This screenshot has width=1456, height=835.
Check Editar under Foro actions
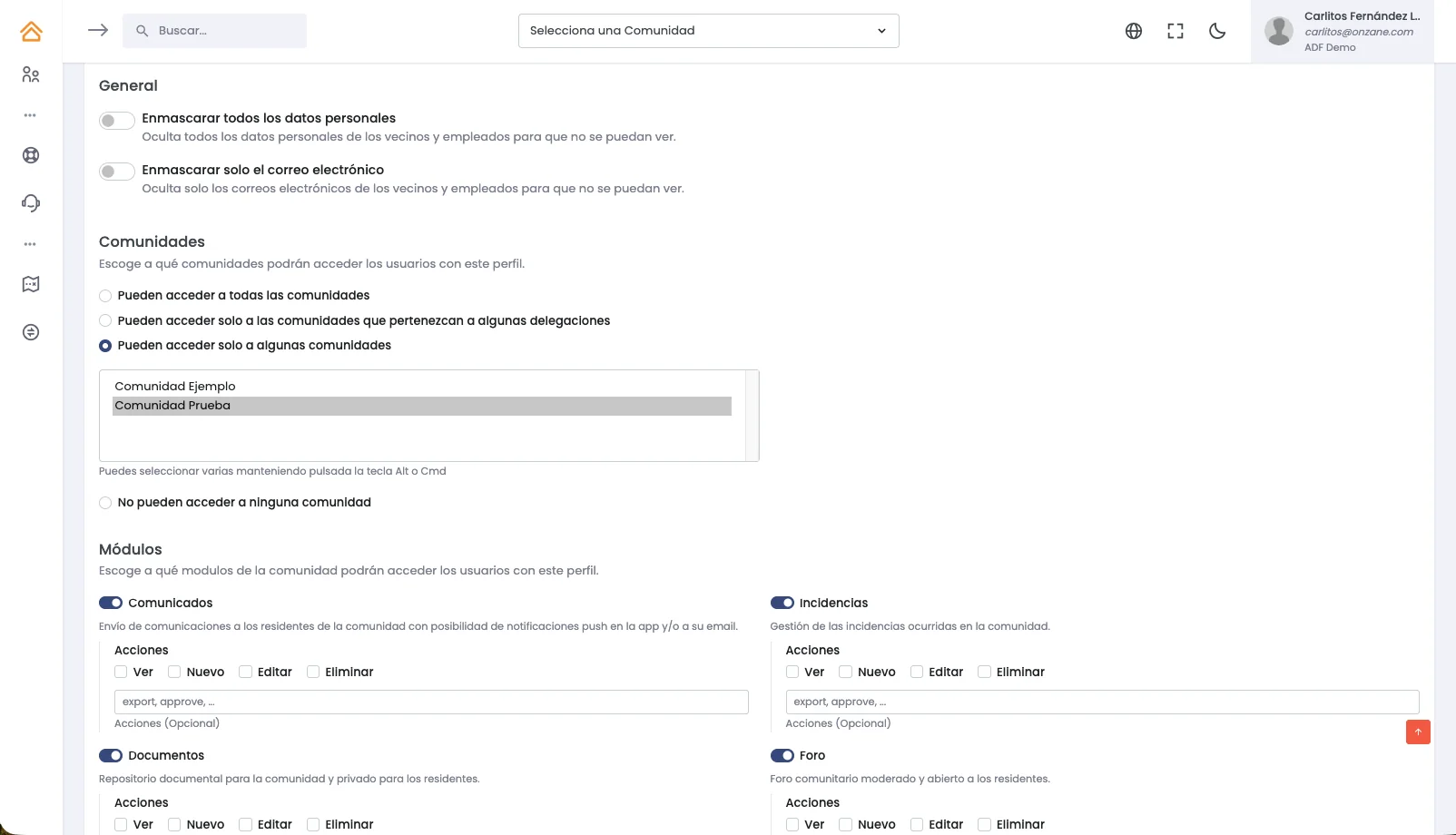point(917,824)
